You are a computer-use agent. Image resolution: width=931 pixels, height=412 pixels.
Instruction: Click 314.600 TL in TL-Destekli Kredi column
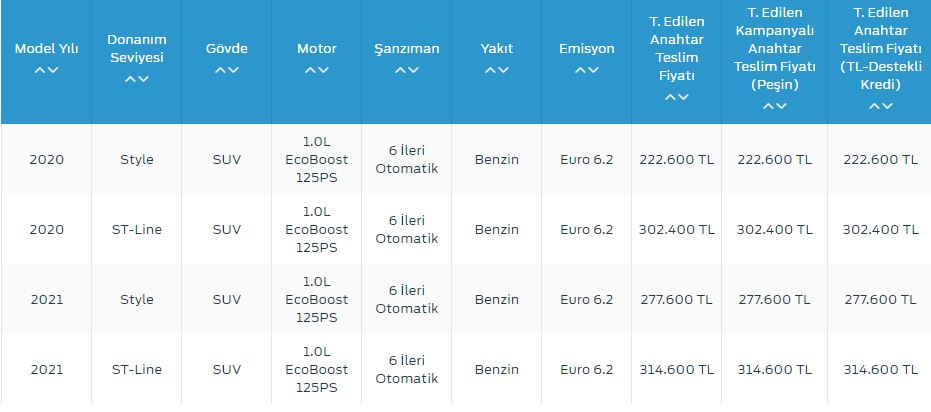click(880, 369)
